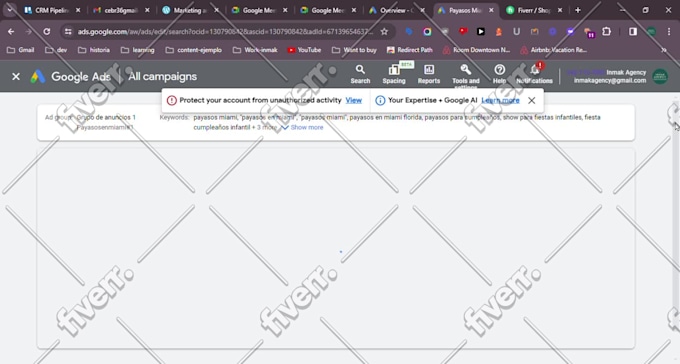
Task: Expand keywords with Show more
Action: [x=302, y=127]
